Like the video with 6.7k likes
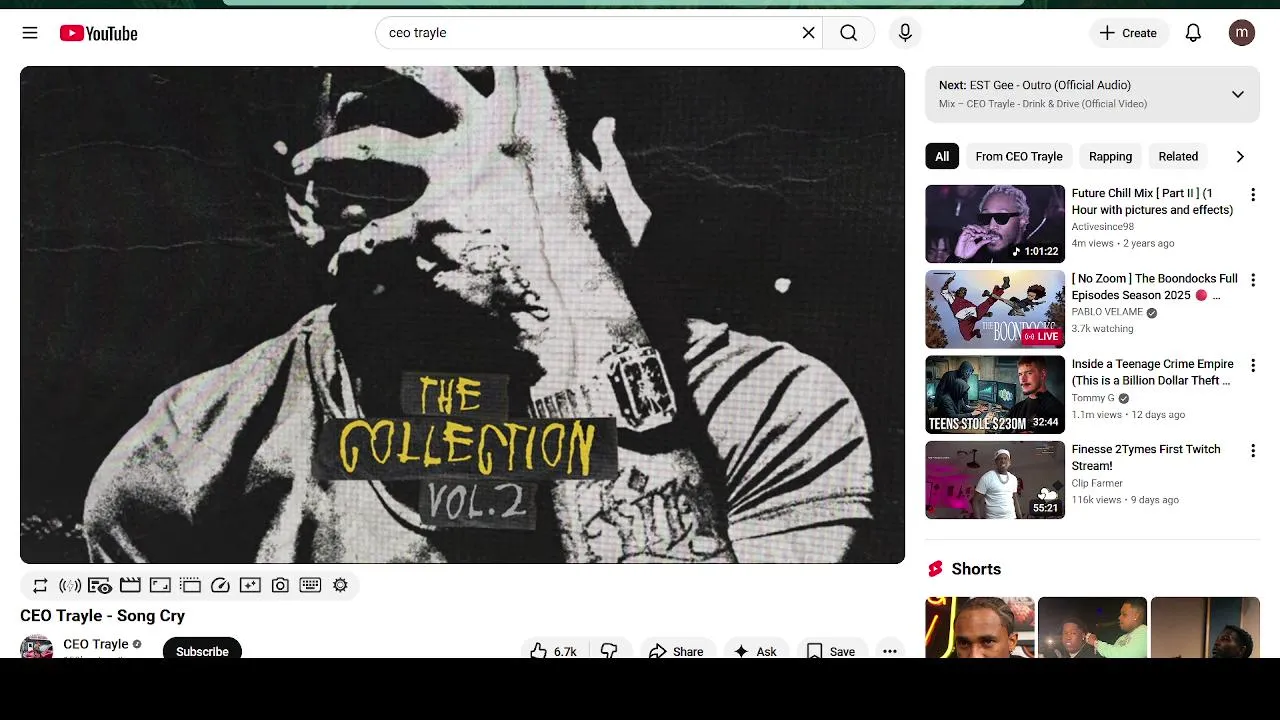Image resolution: width=1280 pixels, height=720 pixels. pos(554,650)
